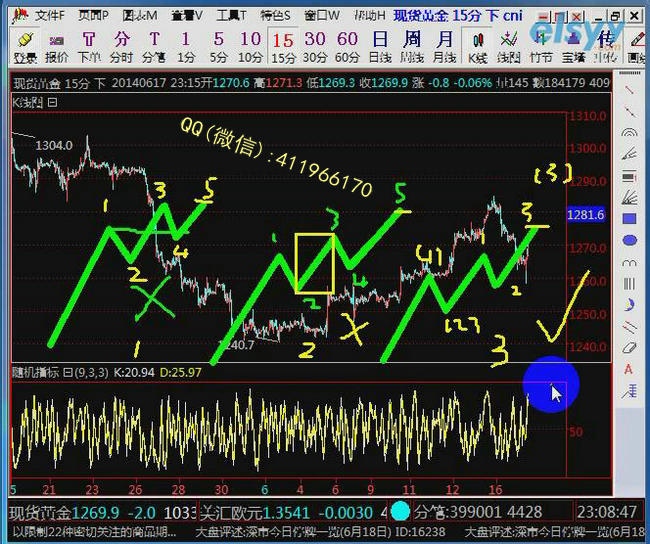Select the Gann fan tool

(x=629, y=197)
